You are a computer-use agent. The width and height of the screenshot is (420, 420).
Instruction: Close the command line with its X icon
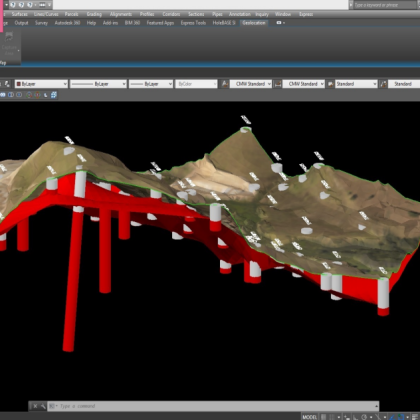click(35, 406)
